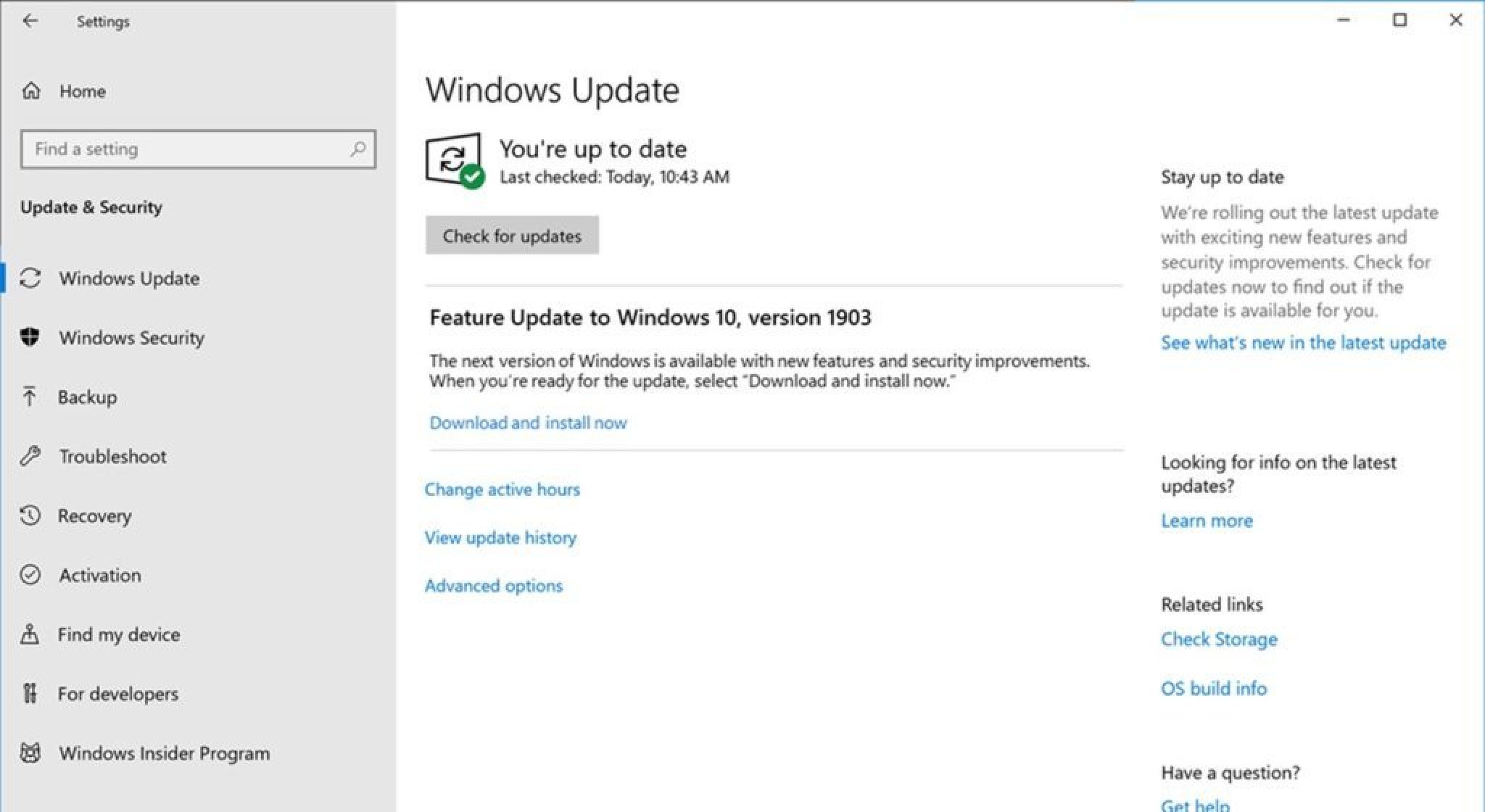Open Advanced options
Screen dimensions: 1485x812
[x=495, y=586]
